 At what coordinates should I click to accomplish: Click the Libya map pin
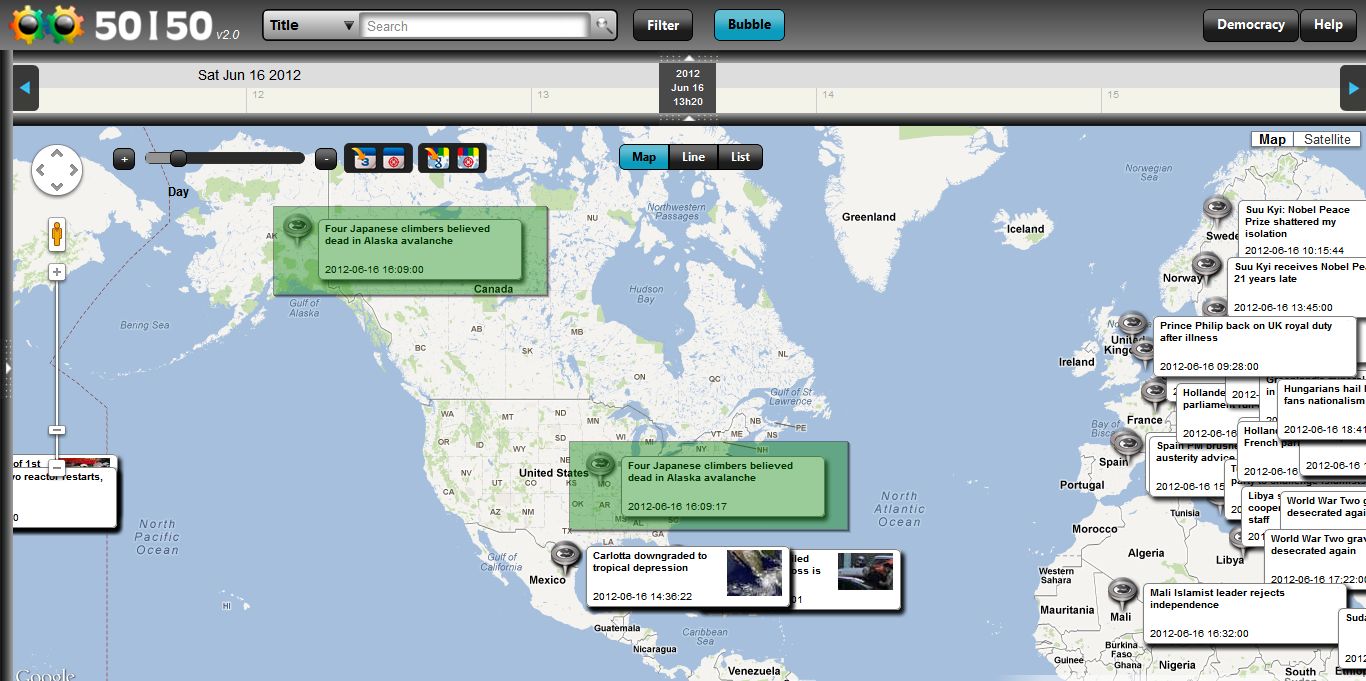[x=1241, y=541]
